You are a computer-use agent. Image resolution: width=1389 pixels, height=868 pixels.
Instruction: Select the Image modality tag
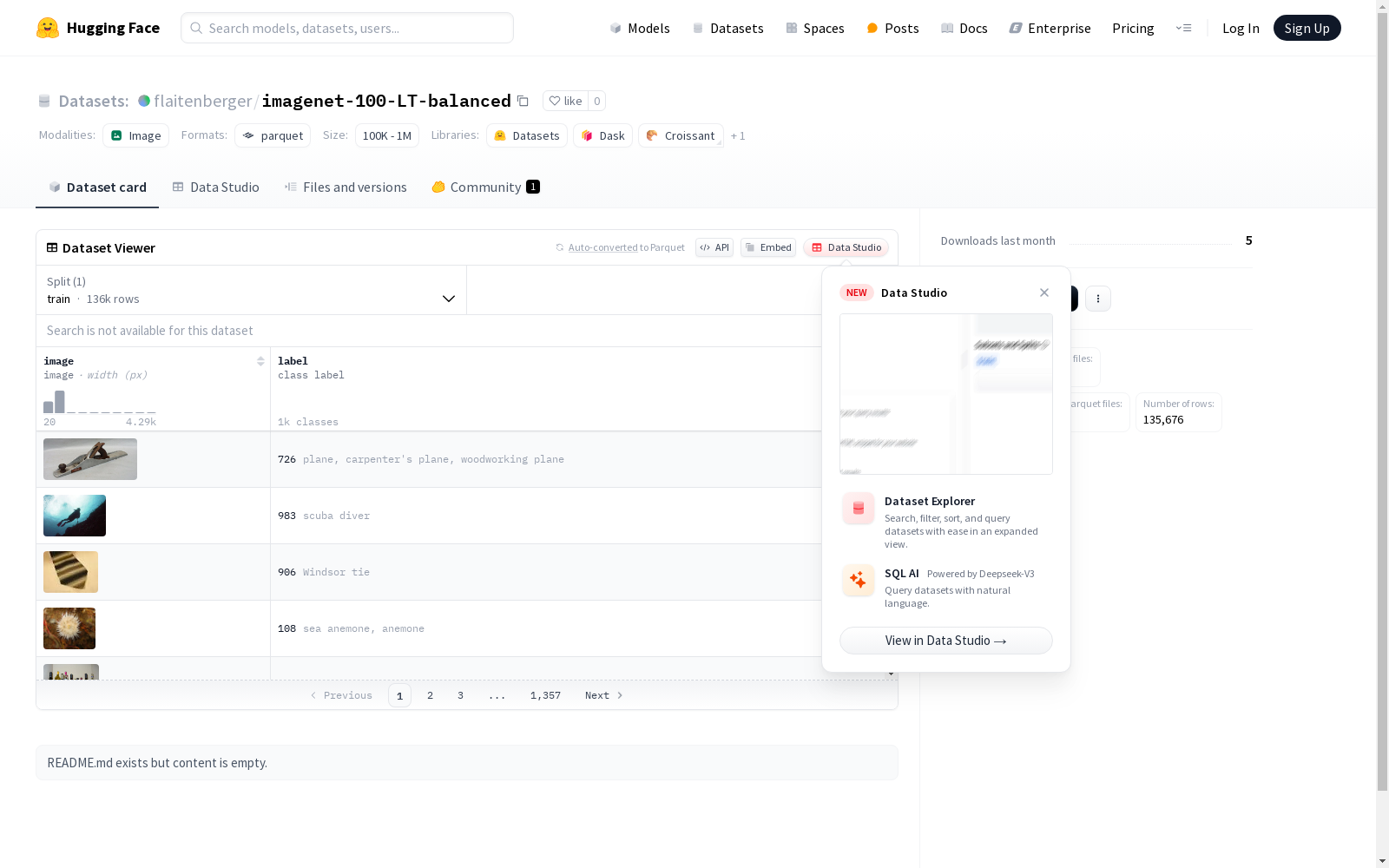[x=136, y=135]
